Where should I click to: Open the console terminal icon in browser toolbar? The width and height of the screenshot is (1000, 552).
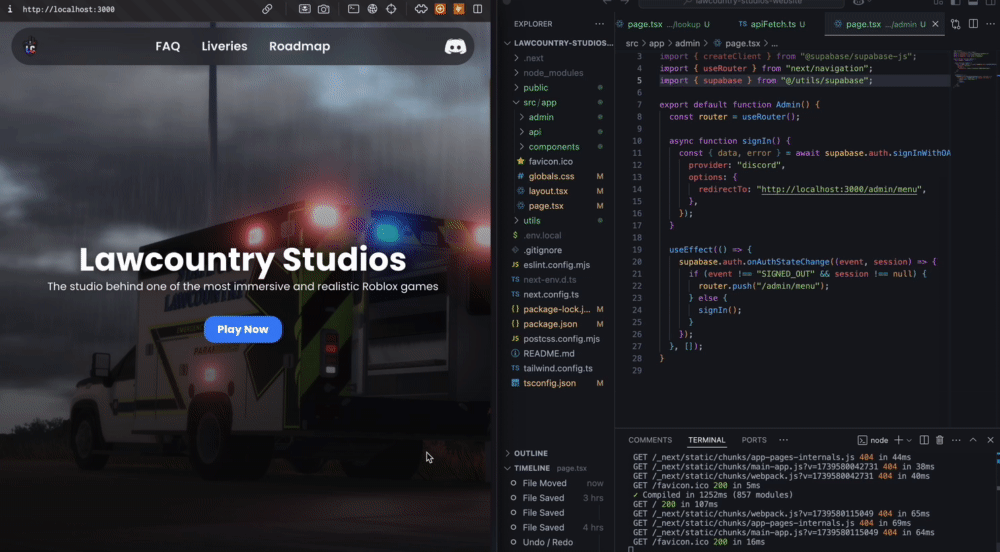[353, 9]
